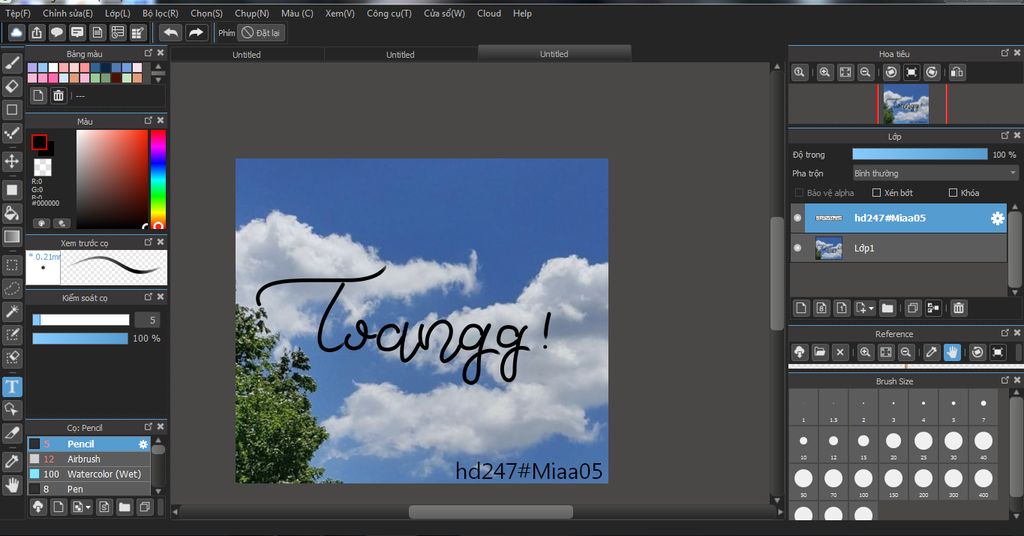This screenshot has width=1024, height=536.
Task: Open the add-layer dropdown arrow in Lớp panel
Action: [871, 308]
